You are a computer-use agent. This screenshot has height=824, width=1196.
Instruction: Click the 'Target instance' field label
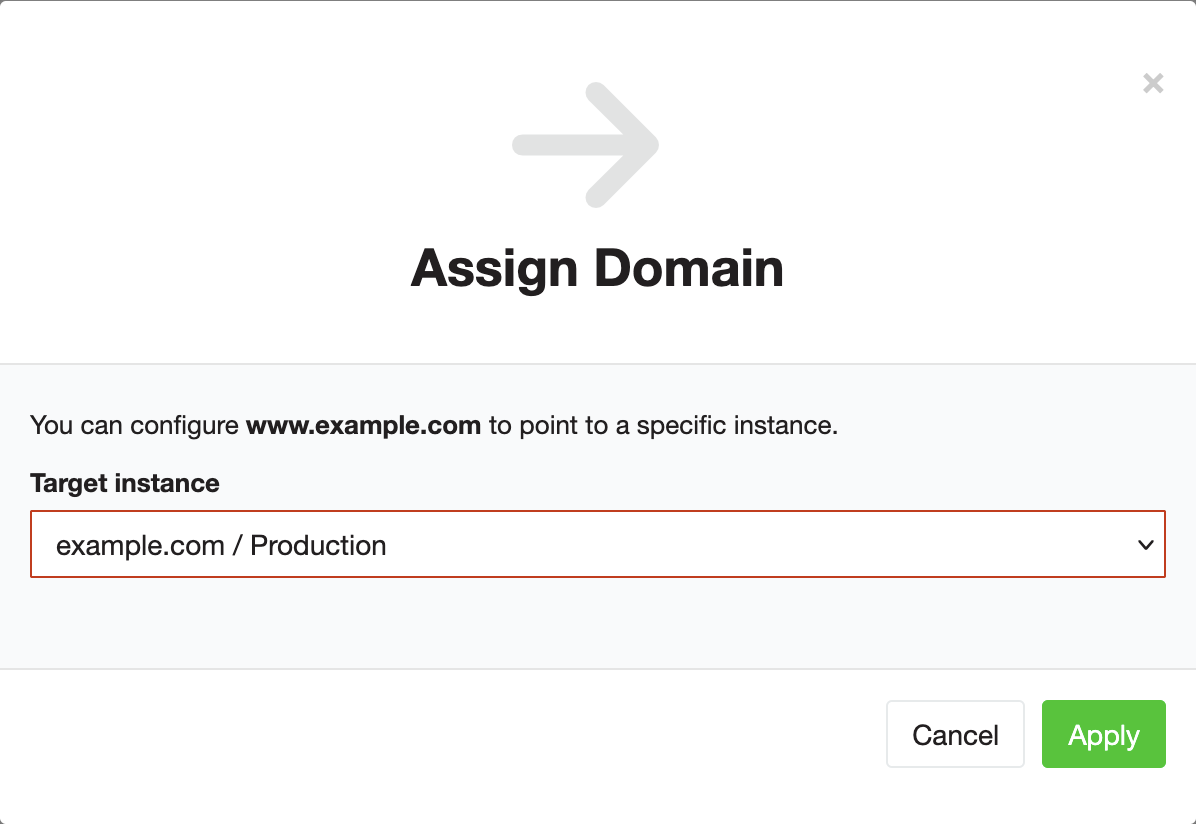click(x=125, y=484)
